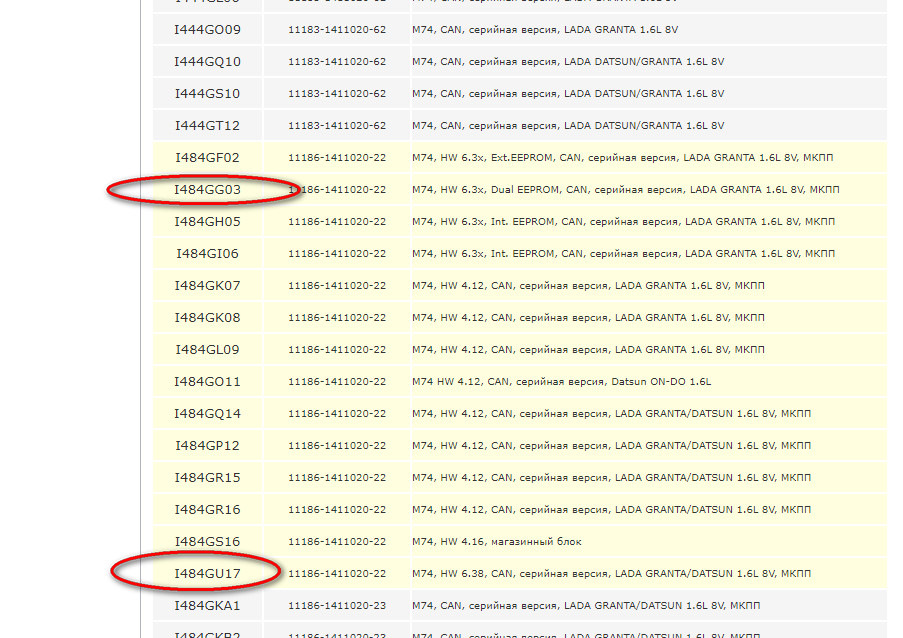Select the HW 4.16 магазинный блок description
The width and height of the screenshot is (903, 638).
tap(496, 542)
